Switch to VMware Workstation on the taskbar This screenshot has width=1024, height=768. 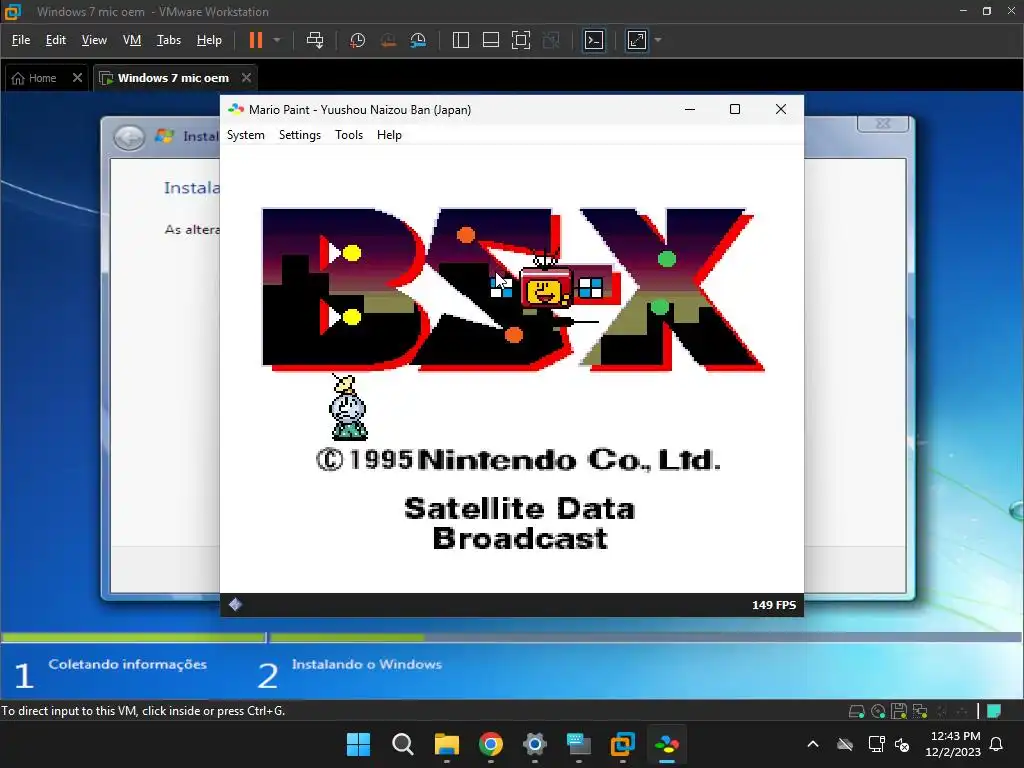[x=622, y=744]
